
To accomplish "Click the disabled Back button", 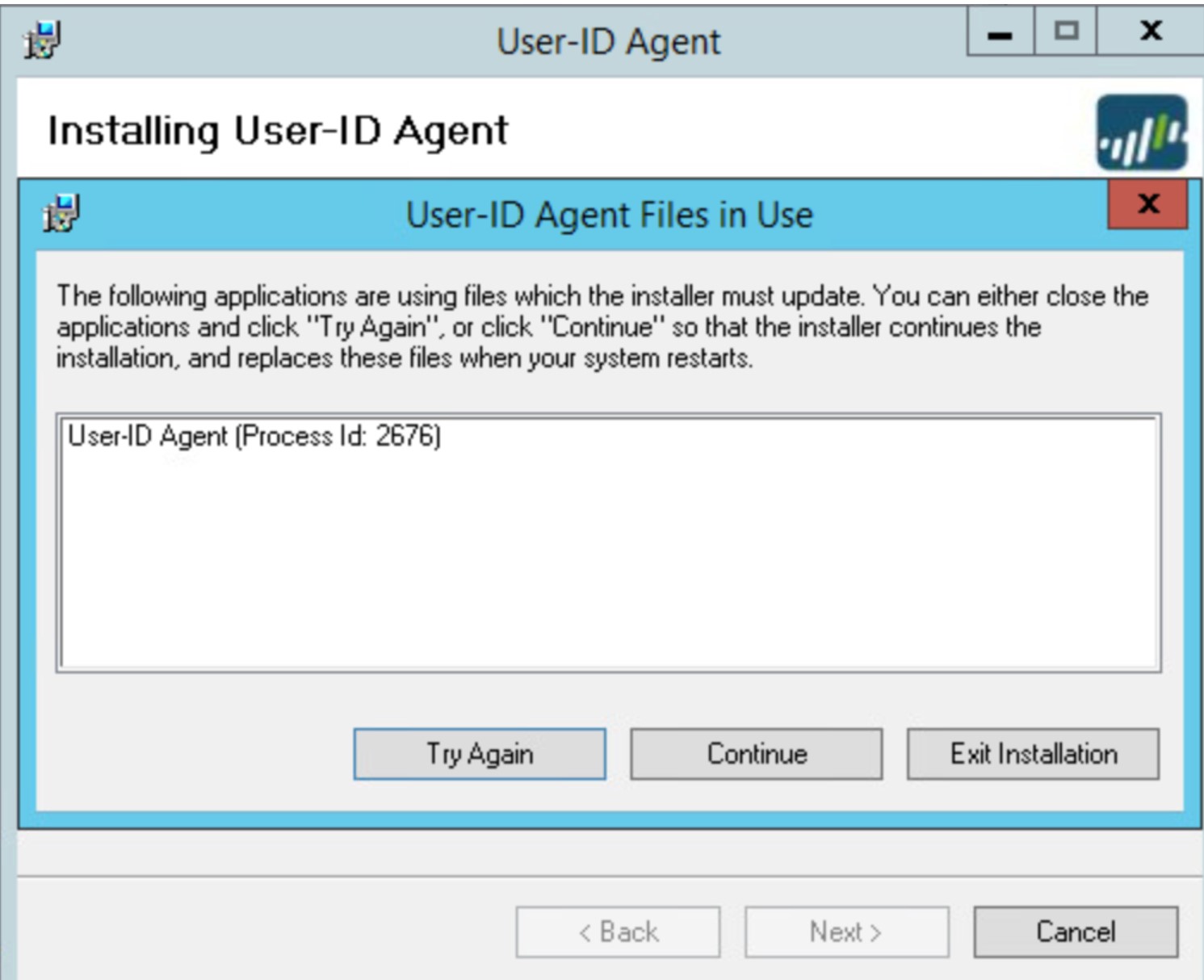I will [x=619, y=930].
